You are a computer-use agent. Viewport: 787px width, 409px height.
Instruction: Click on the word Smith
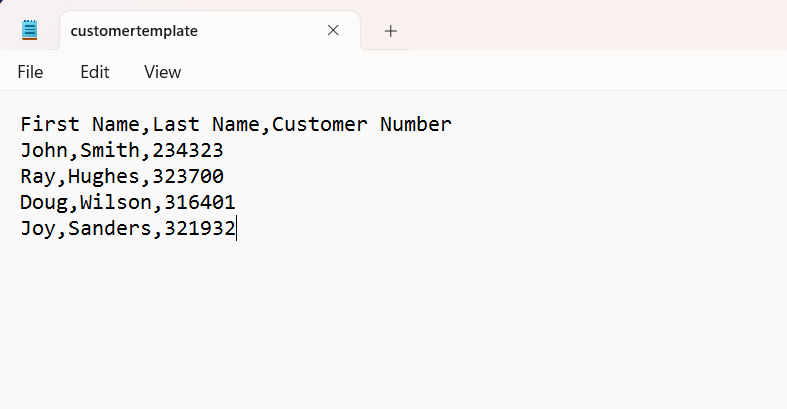109,150
